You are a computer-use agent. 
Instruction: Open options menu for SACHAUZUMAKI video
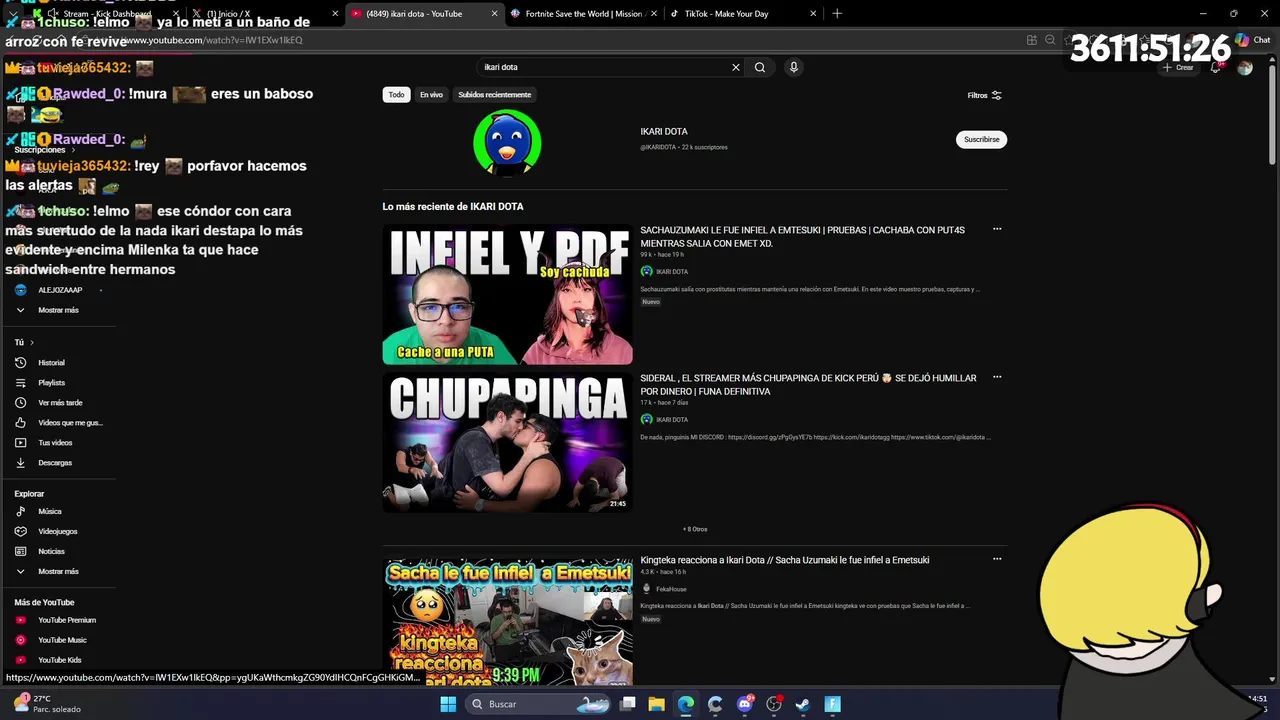[x=997, y=229]
